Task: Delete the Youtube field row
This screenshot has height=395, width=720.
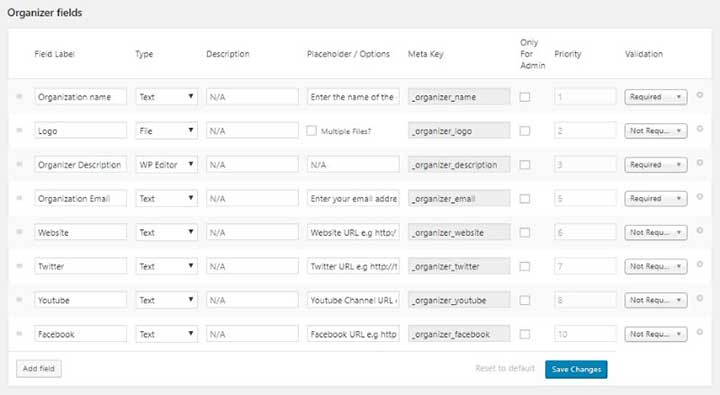Action: pyautogui.click(x=699, y=299)
